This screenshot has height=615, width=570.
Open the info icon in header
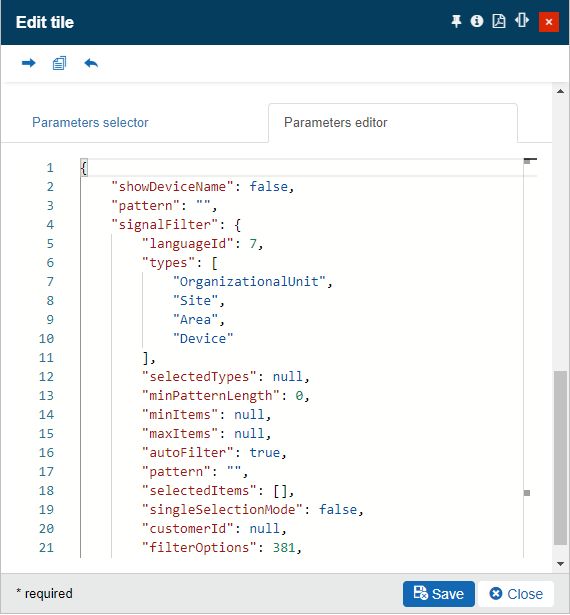click(x=477, y=21)
